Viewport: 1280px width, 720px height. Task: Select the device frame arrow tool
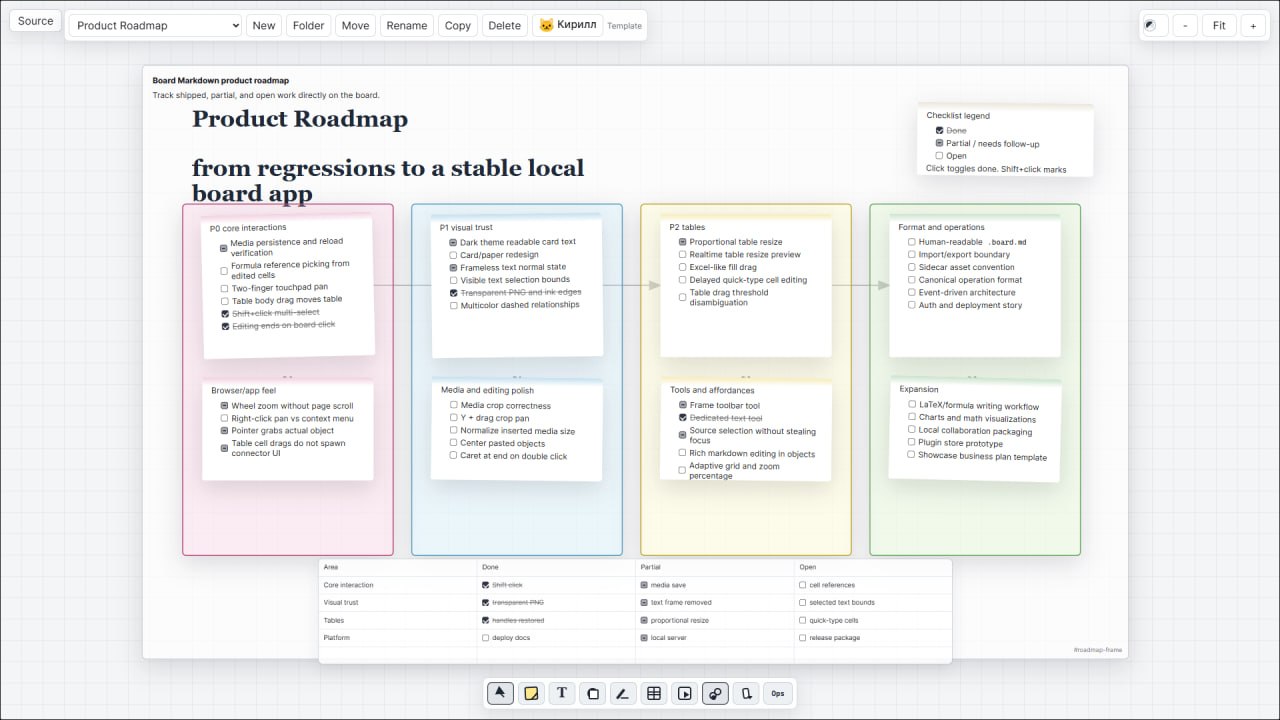(746, 693)
